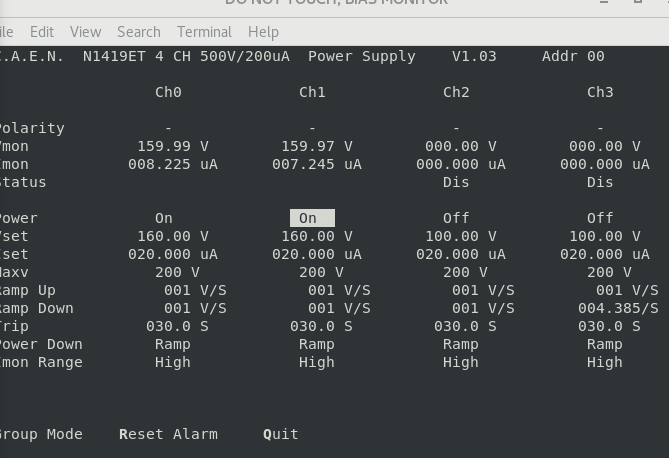Select Ch2 Vset 100.00 V field
The image size is (669, 458).
point(460,236)
